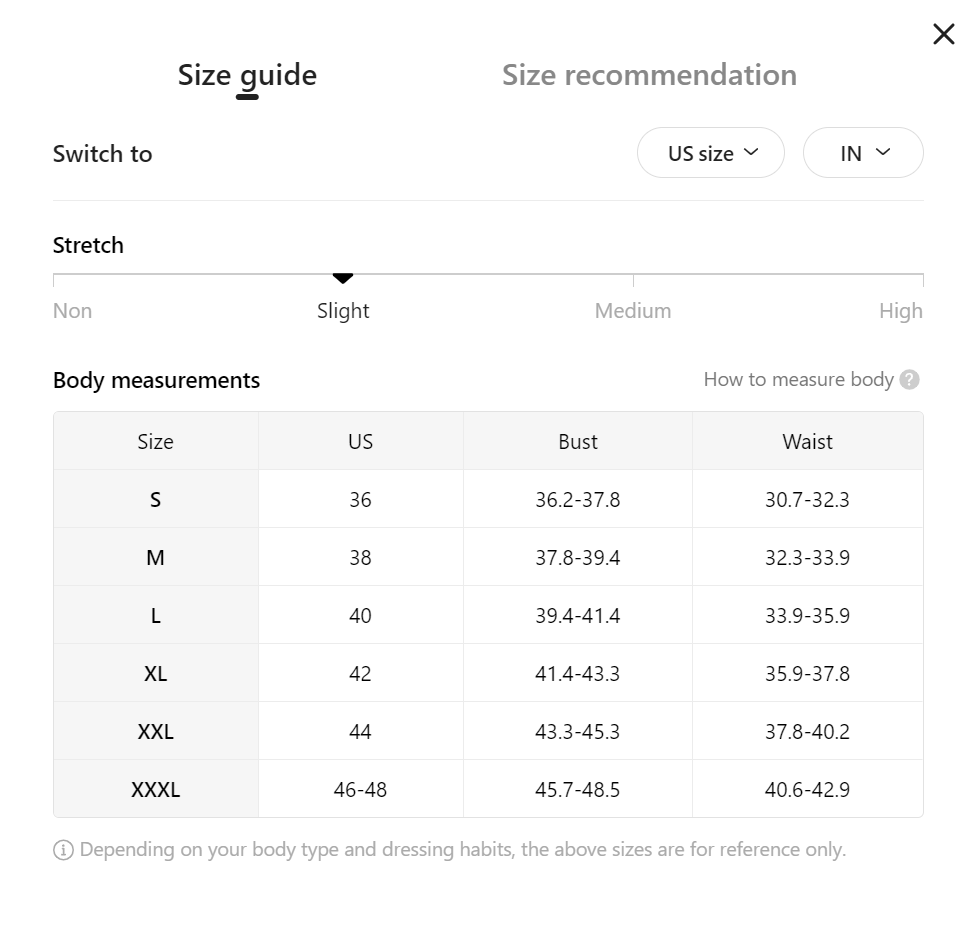Click the Medium stretch label

point(633,311)
